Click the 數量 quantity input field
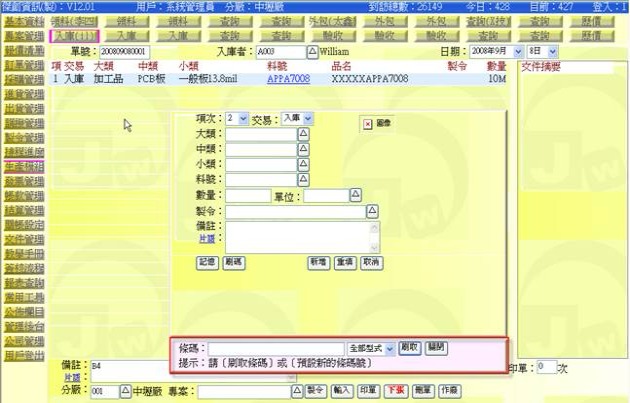The width and height of the screenshot is (630, 403). 248,196
